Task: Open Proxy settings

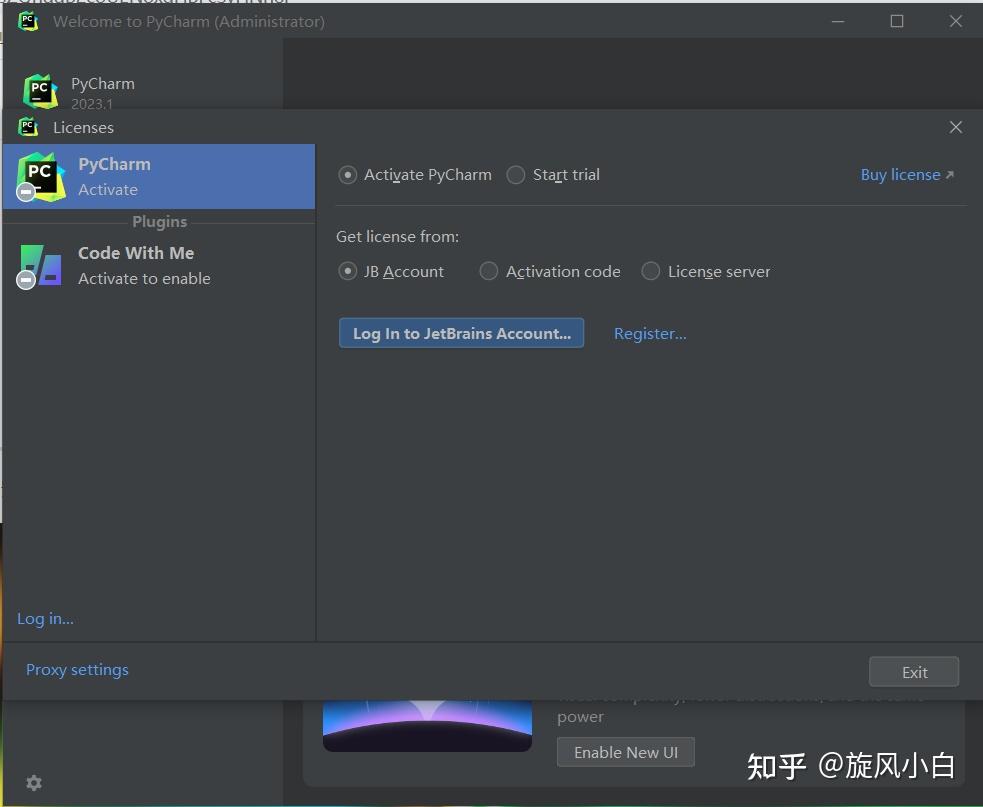Action: pos(77,670)
